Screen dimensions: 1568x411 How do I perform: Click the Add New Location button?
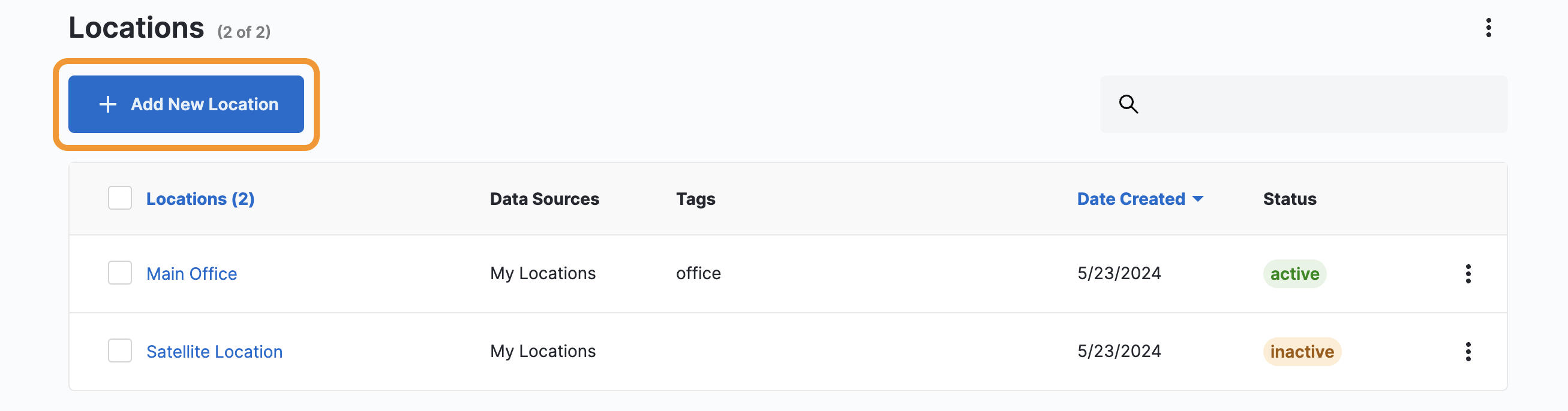click(187, 105)
